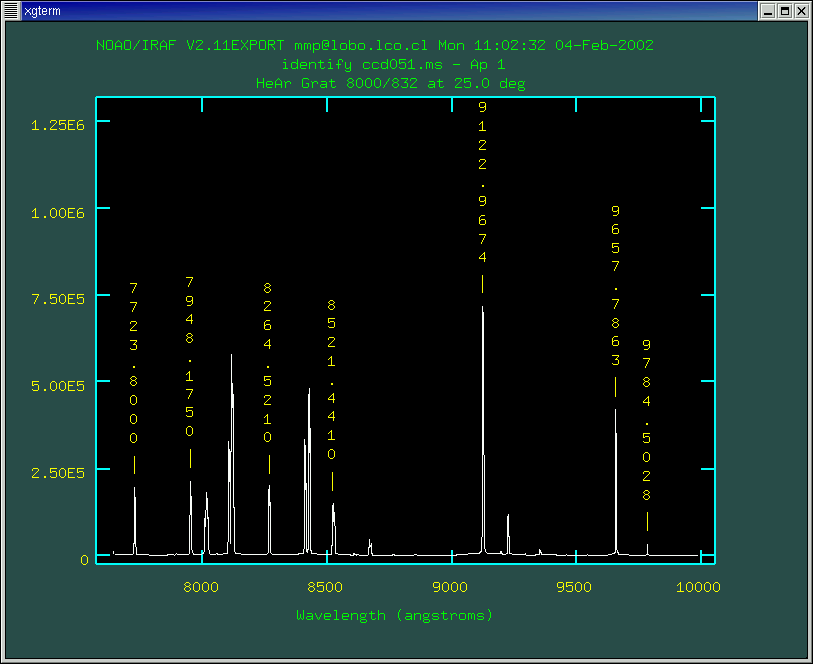This screenshot has height=664, width=813.
Task: Click the 8000 wavelength axis label
Action: 201,587
